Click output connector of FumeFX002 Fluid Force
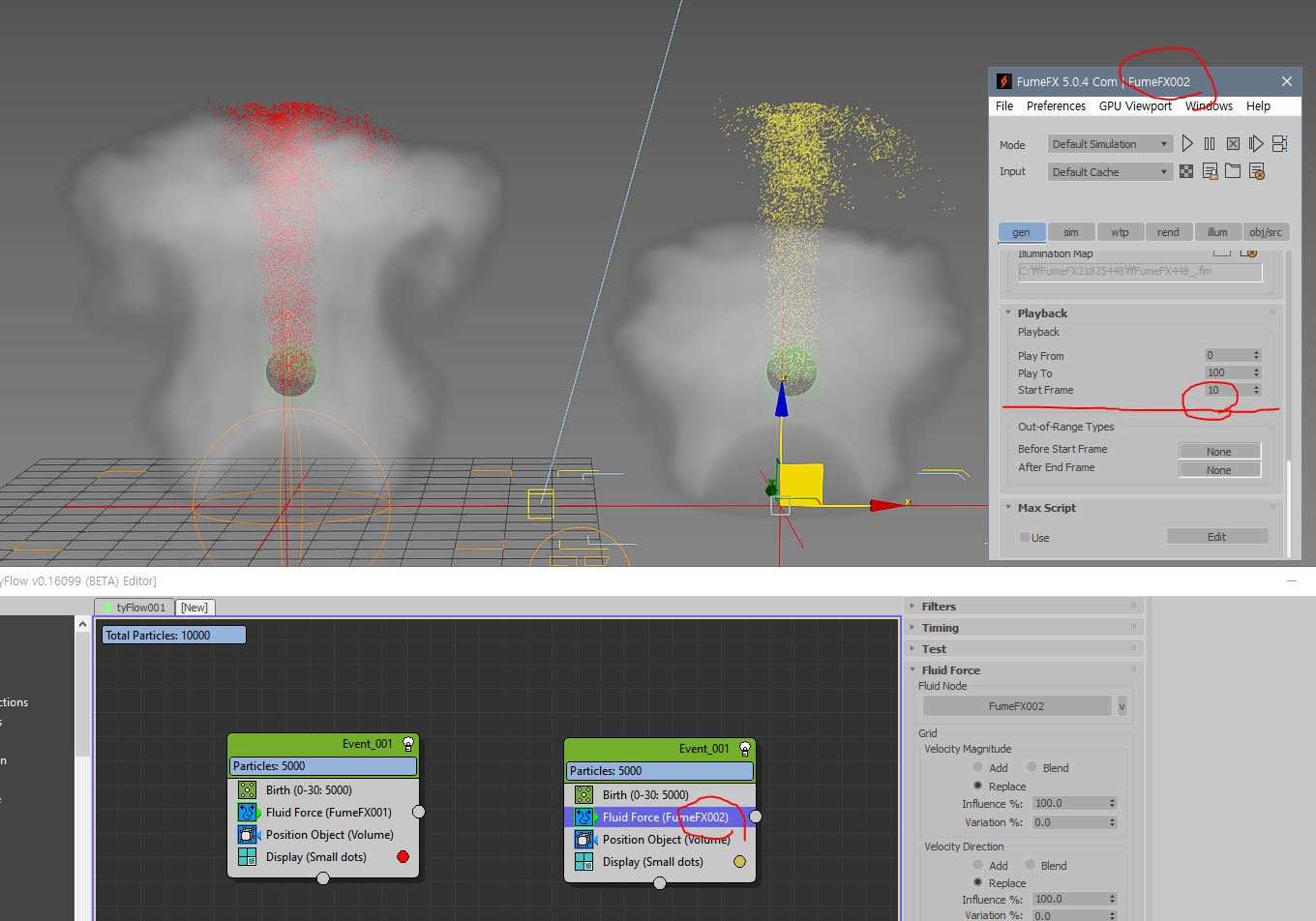This screenshot has height=921, width=1316. [756, 817]
